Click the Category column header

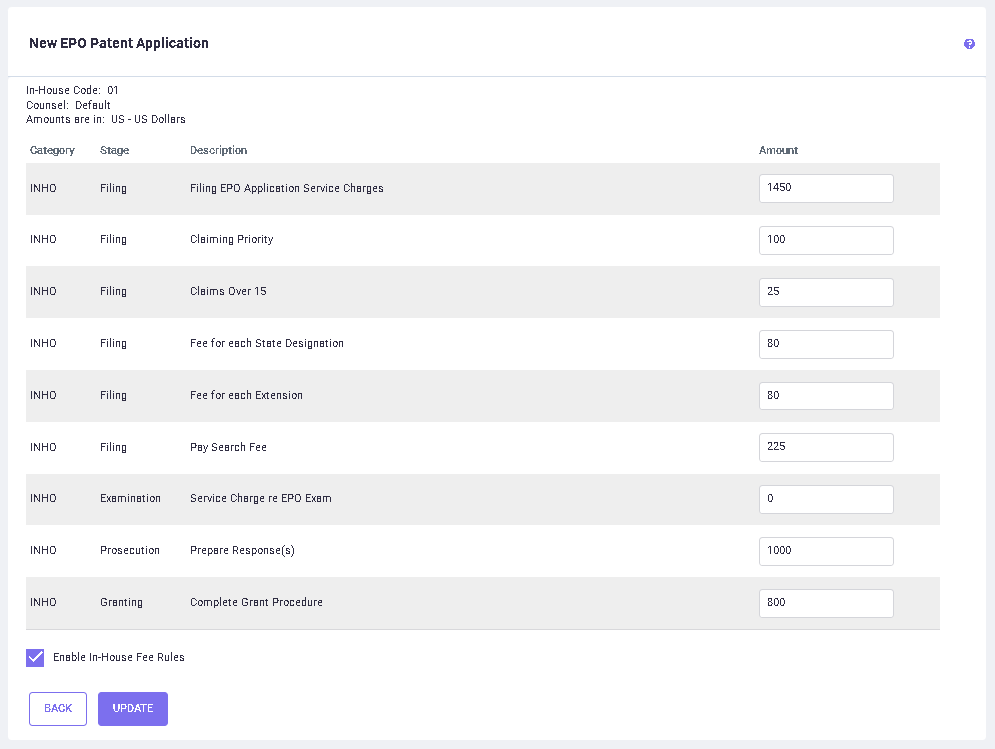coord(52,150)
